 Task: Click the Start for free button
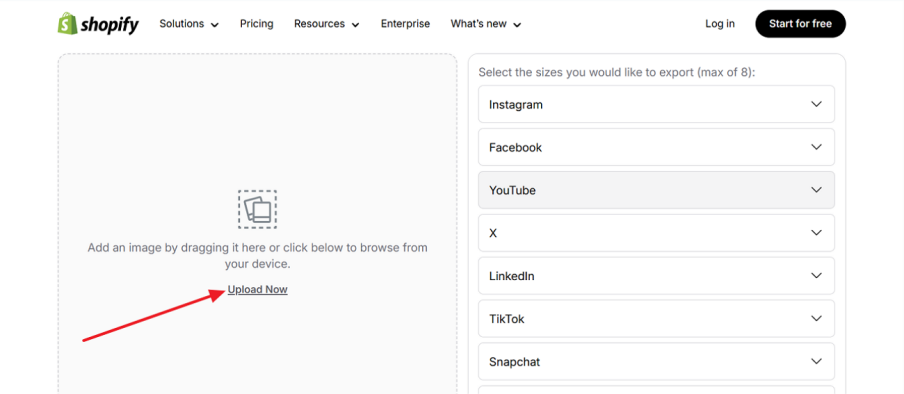point(800,24)
